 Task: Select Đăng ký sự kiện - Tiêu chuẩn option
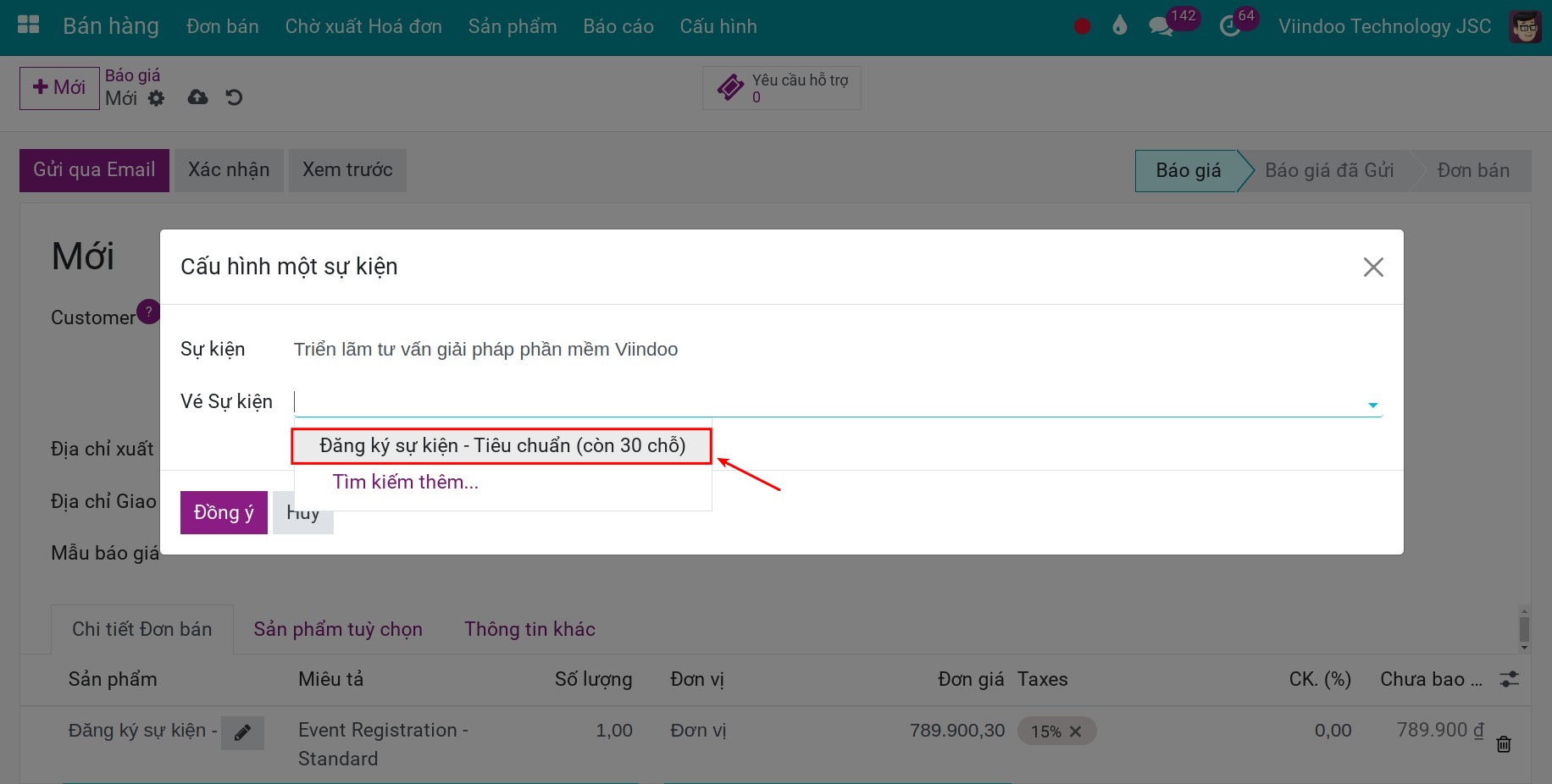point(502,446)
